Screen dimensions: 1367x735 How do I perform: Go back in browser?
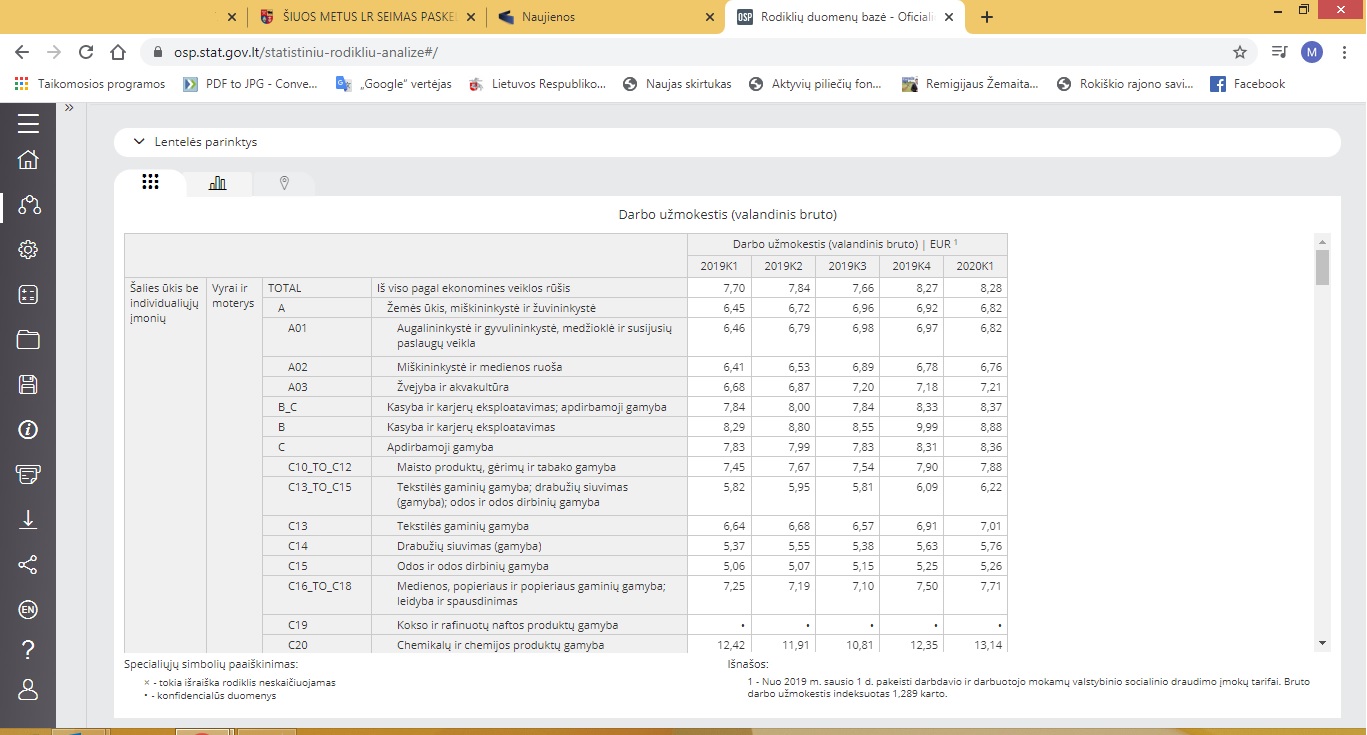click(22, 52)
